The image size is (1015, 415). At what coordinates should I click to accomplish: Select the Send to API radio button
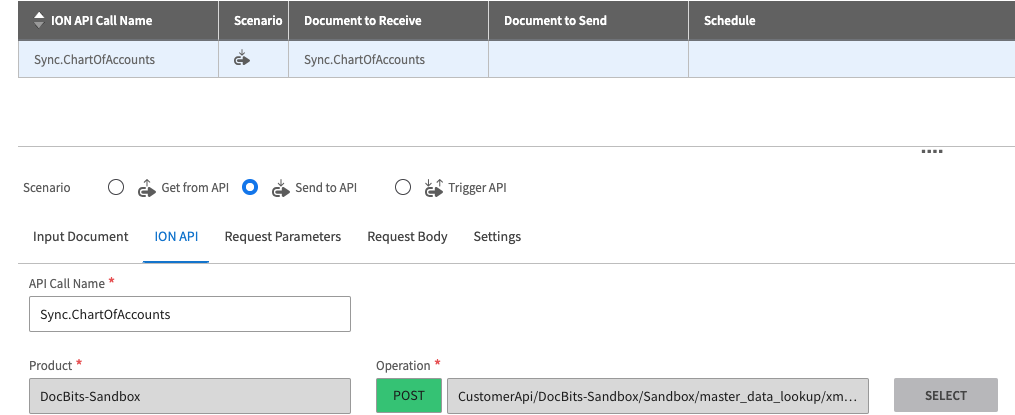pos(250,187)
